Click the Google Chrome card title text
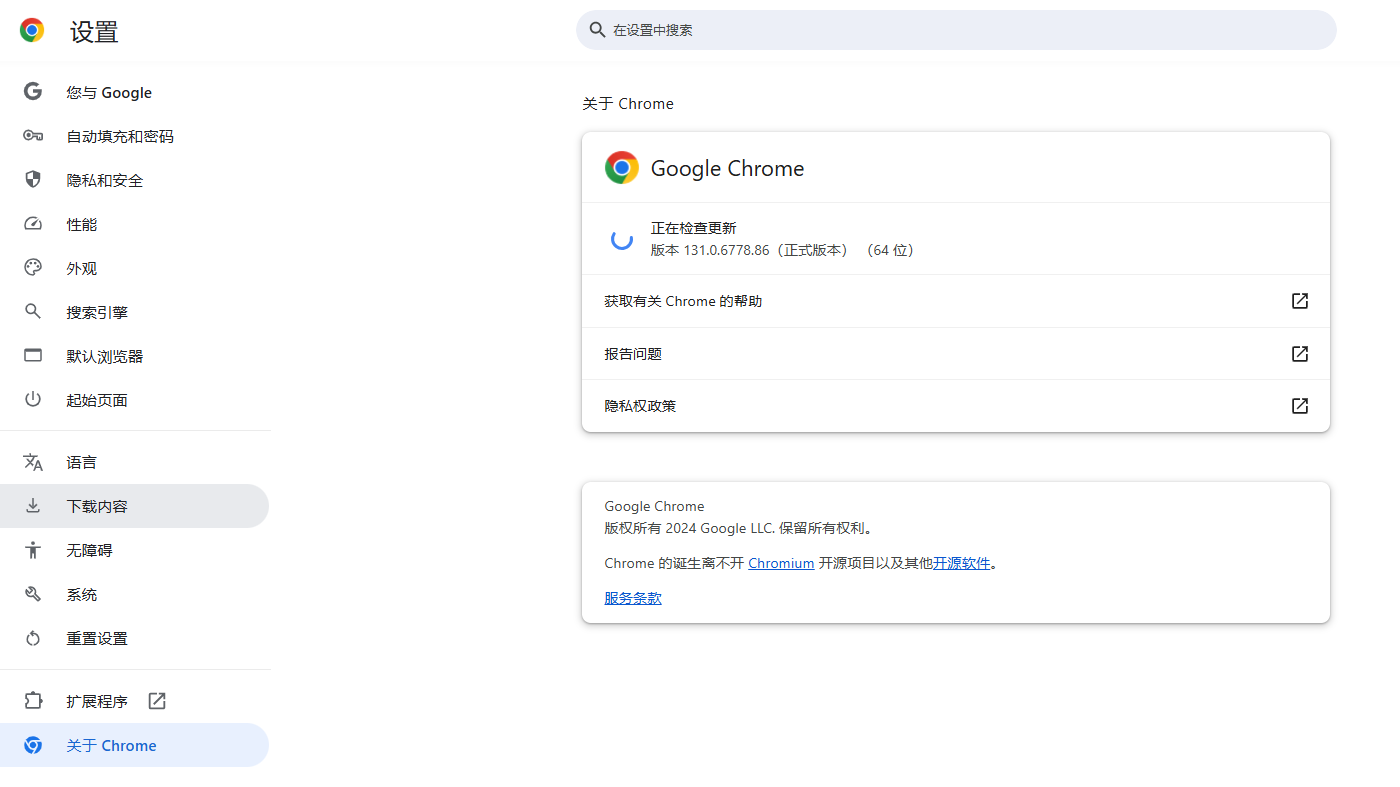 727,168
